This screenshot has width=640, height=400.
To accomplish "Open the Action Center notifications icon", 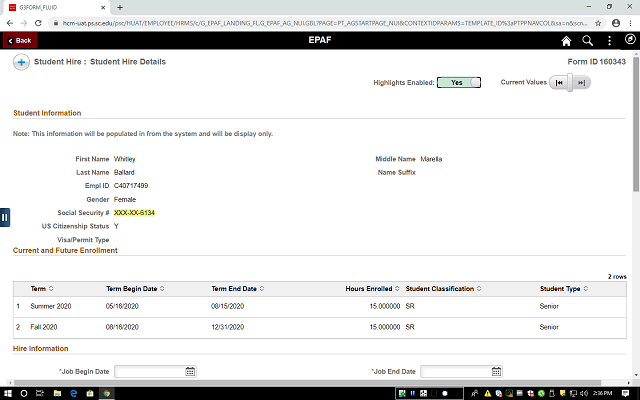I will (625, 393).
